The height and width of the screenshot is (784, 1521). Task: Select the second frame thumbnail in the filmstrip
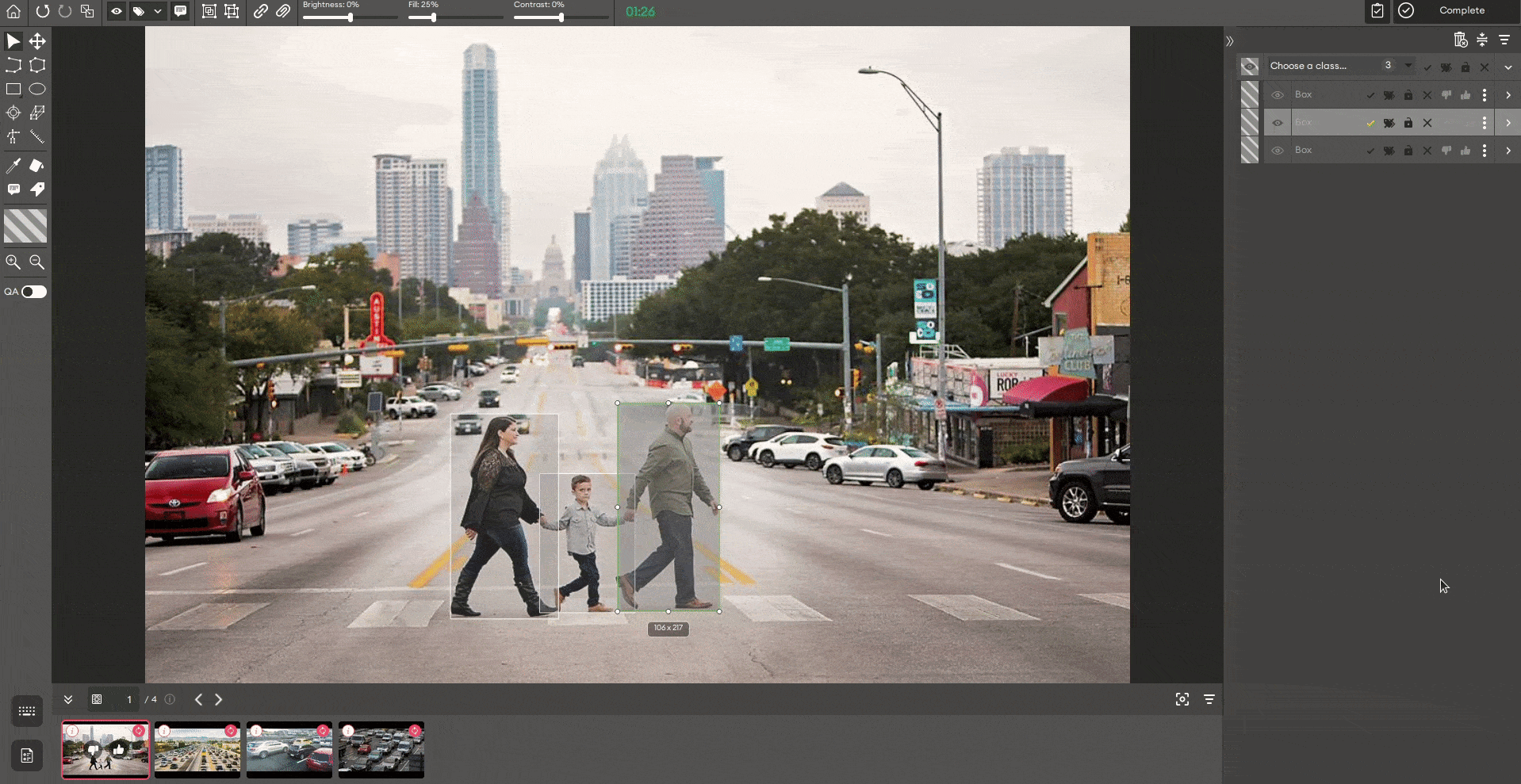tap(197, 749)
